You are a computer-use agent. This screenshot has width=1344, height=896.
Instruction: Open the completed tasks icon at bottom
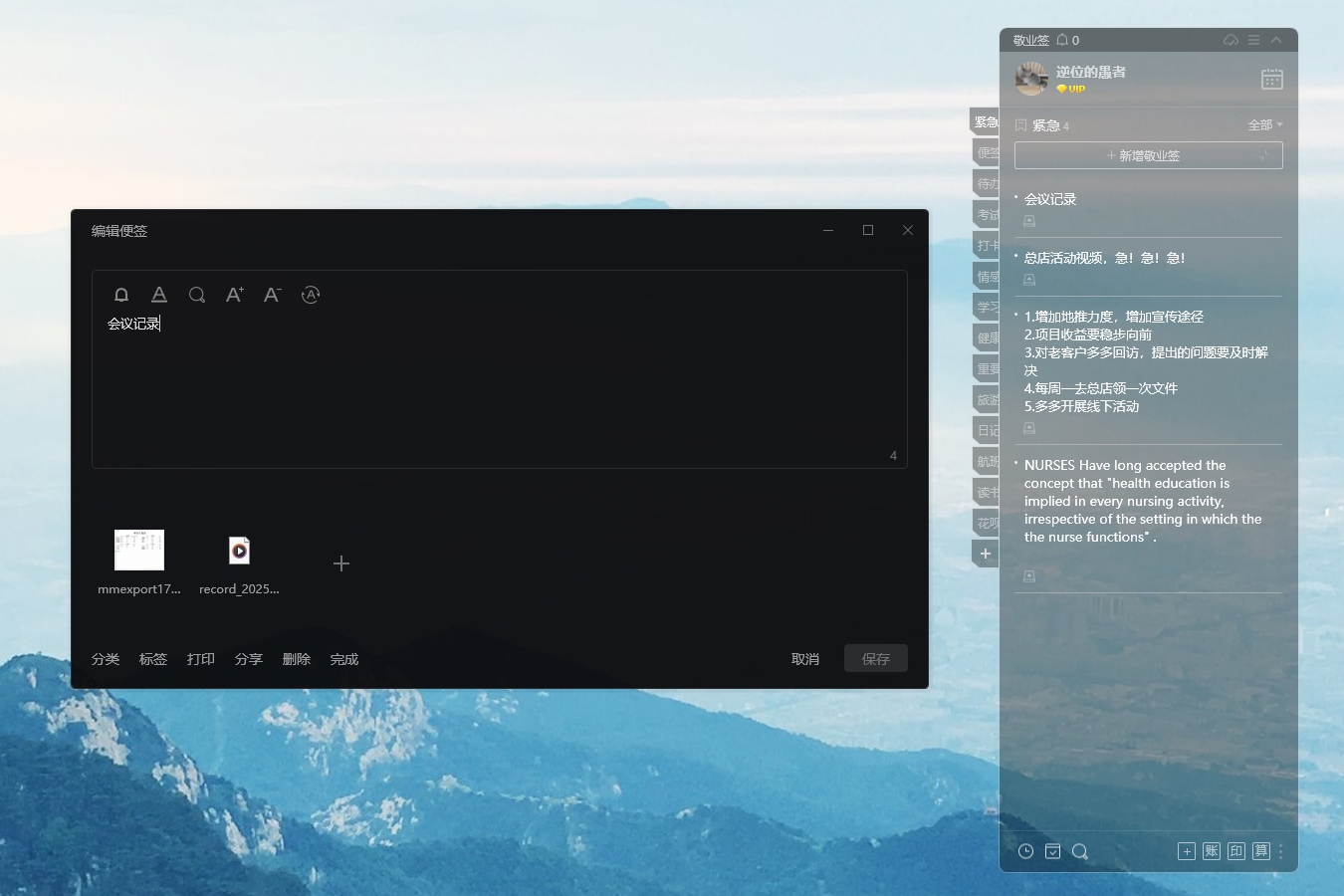[1052, 851]
